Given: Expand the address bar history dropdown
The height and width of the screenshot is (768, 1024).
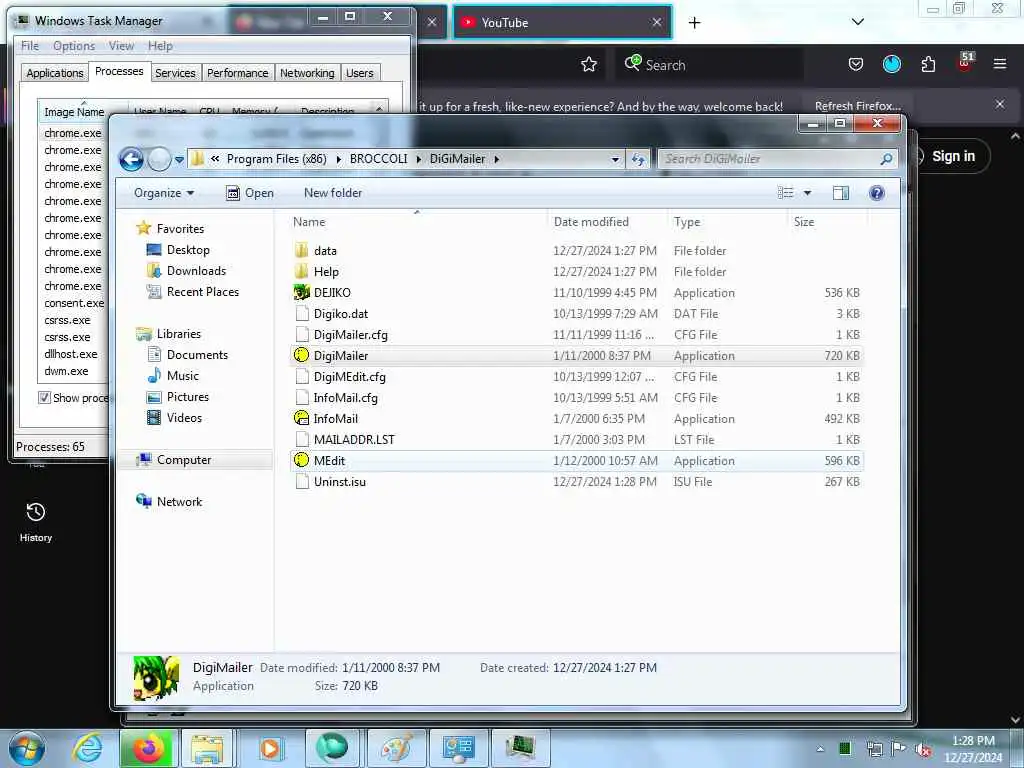Looking at the screenshot, I should click(x=615, y=159).
